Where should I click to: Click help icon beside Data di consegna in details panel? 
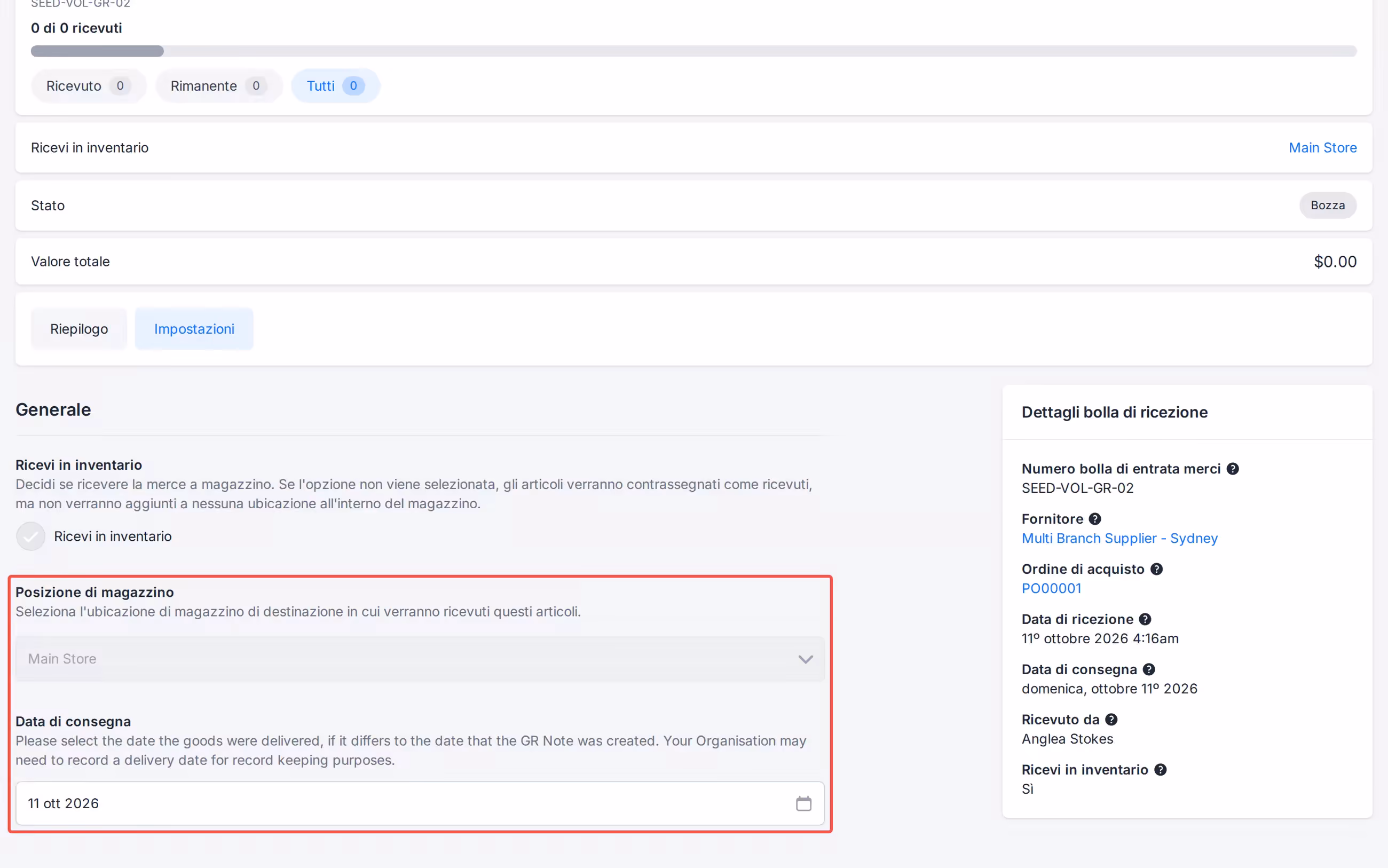[x=1149, y=669]
